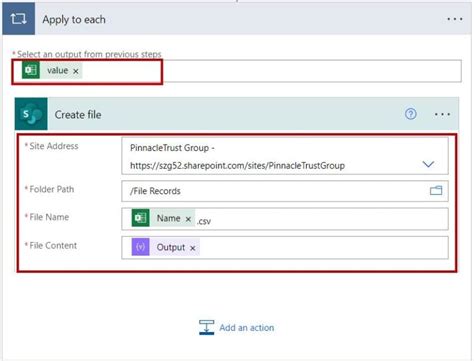The width and height of the screenshot is (474, 361).
Task: Click the Output dynamic content token
Action: tap(166, 247)
